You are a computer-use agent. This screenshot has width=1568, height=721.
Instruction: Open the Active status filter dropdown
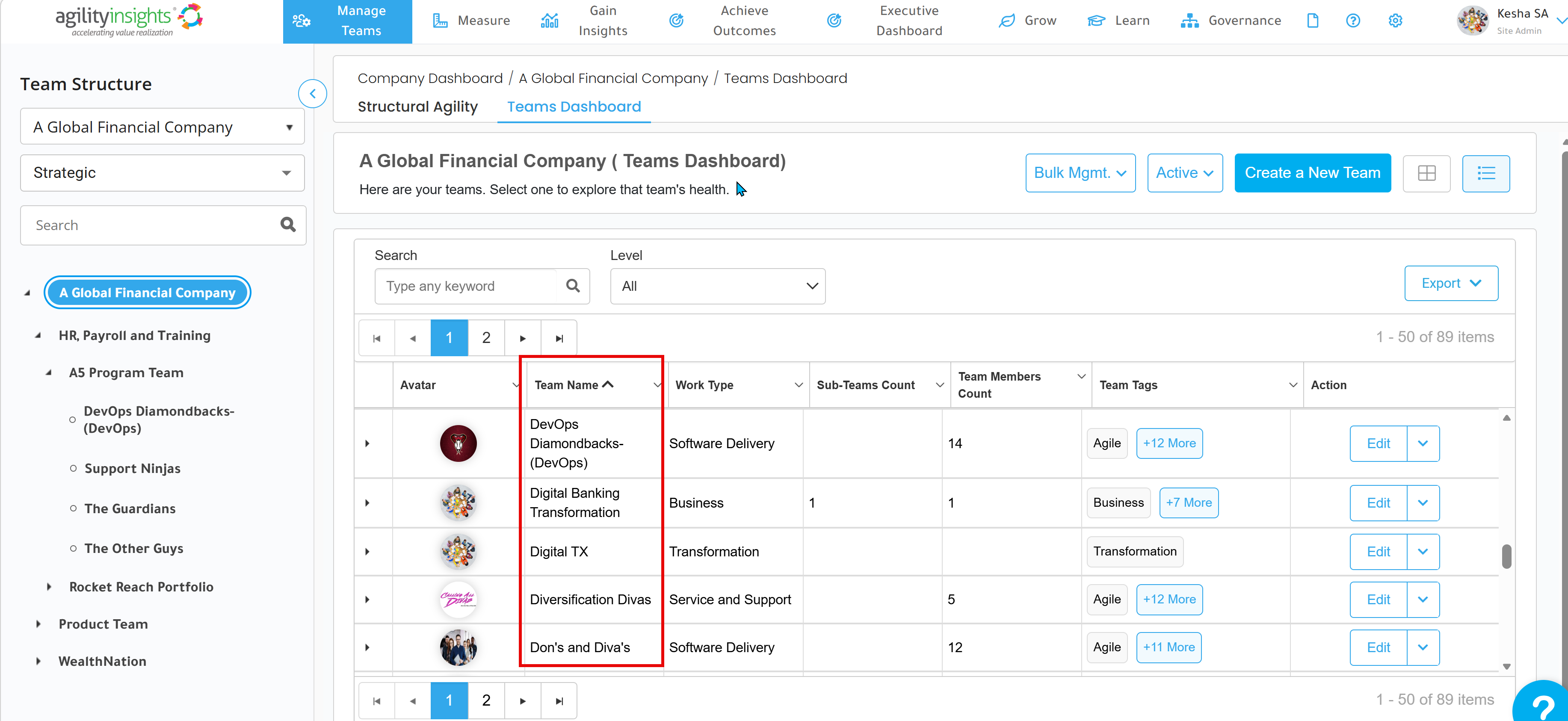pyautogui.click(x=1184, y=173)
